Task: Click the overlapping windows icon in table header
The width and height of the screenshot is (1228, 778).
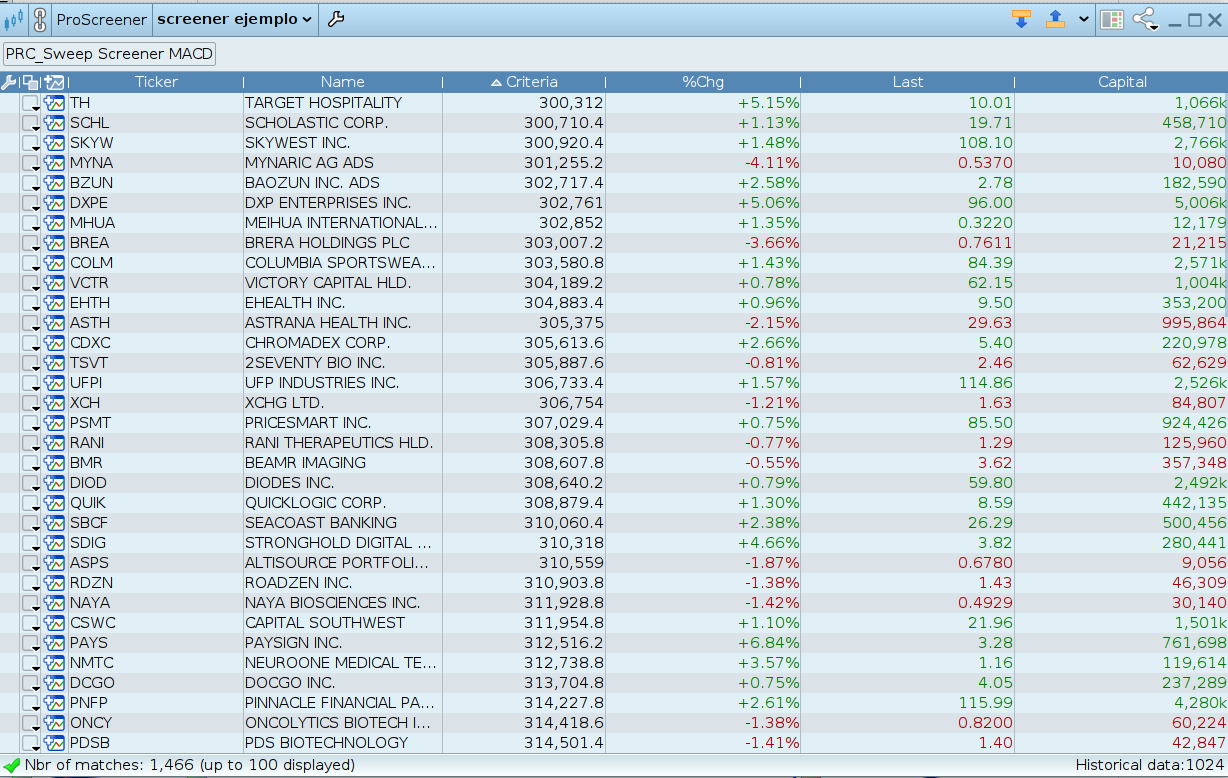Action: tap(31, 82)
